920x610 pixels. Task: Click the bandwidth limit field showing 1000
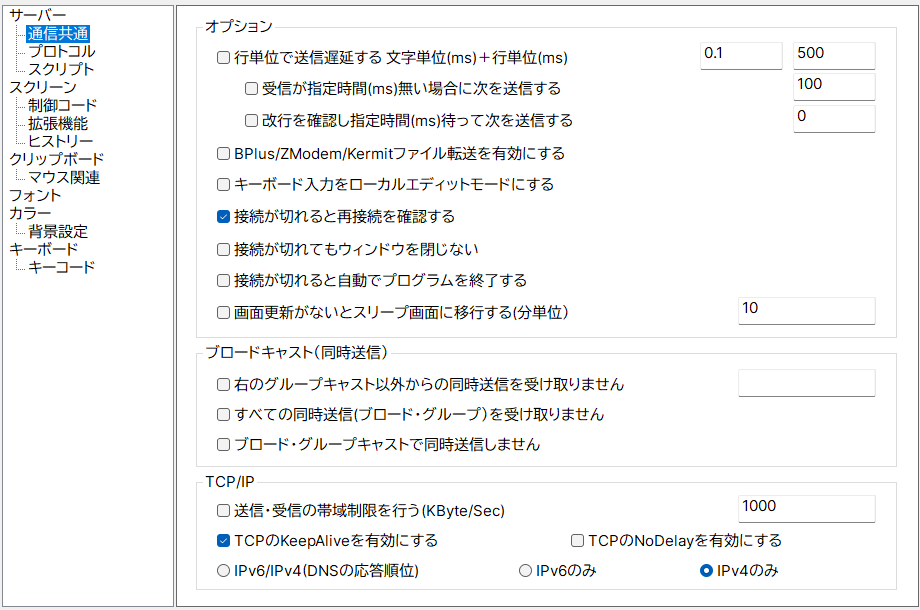tap(806, 508)
